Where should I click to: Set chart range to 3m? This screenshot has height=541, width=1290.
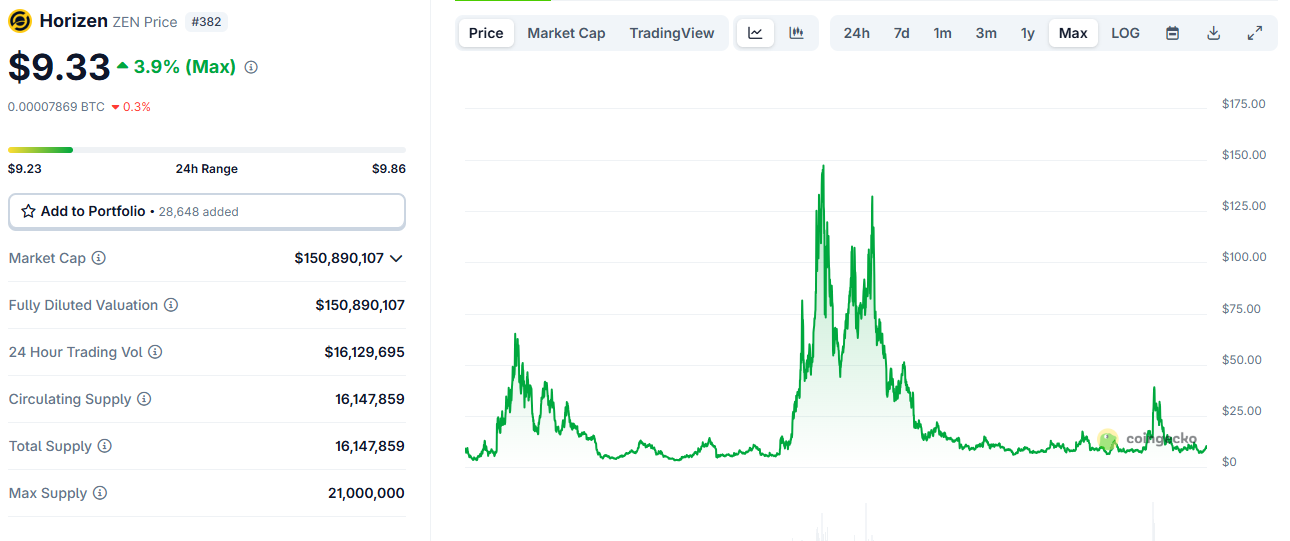[986, 33]
